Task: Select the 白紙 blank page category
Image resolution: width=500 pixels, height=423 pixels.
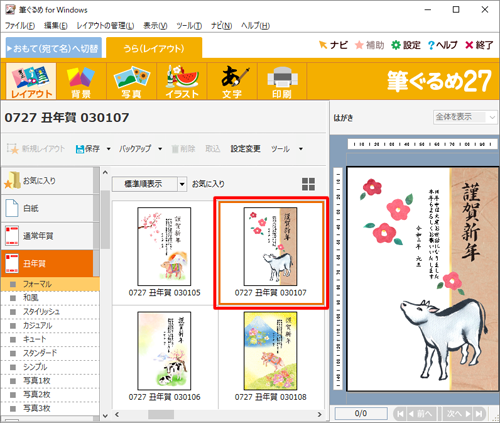Action: pos(48,208)
